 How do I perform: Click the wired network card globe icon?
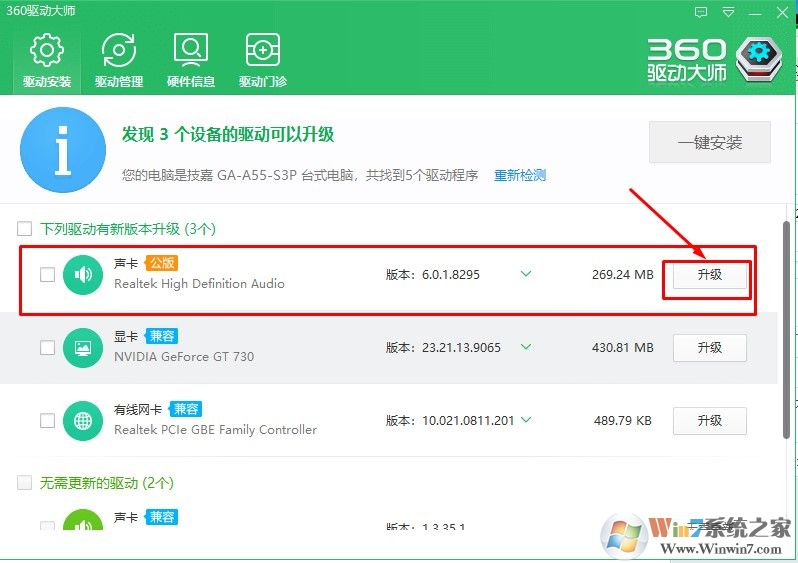pos(83,420)
